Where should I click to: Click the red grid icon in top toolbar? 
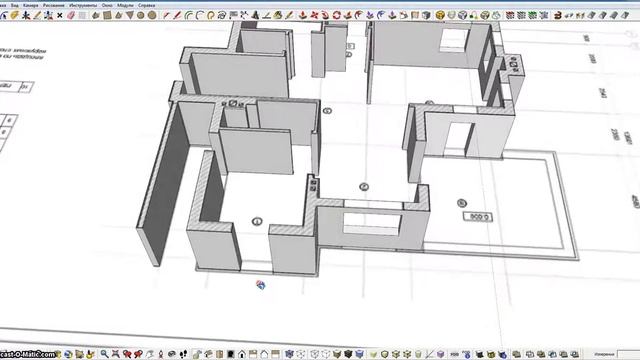tap(510, 15)
